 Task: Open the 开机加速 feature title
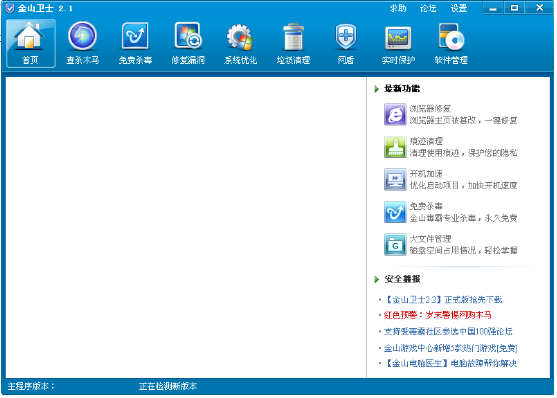426,174
